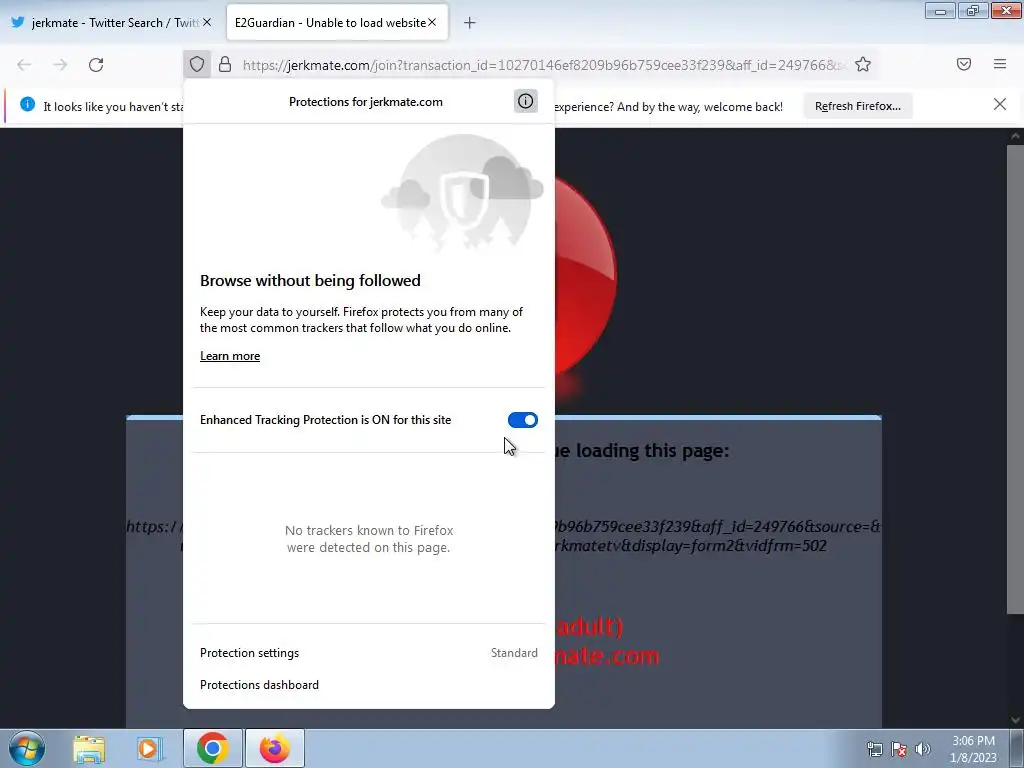Click the padlock site security icon
Viewport: 1024px width, 768px height.
225,64
